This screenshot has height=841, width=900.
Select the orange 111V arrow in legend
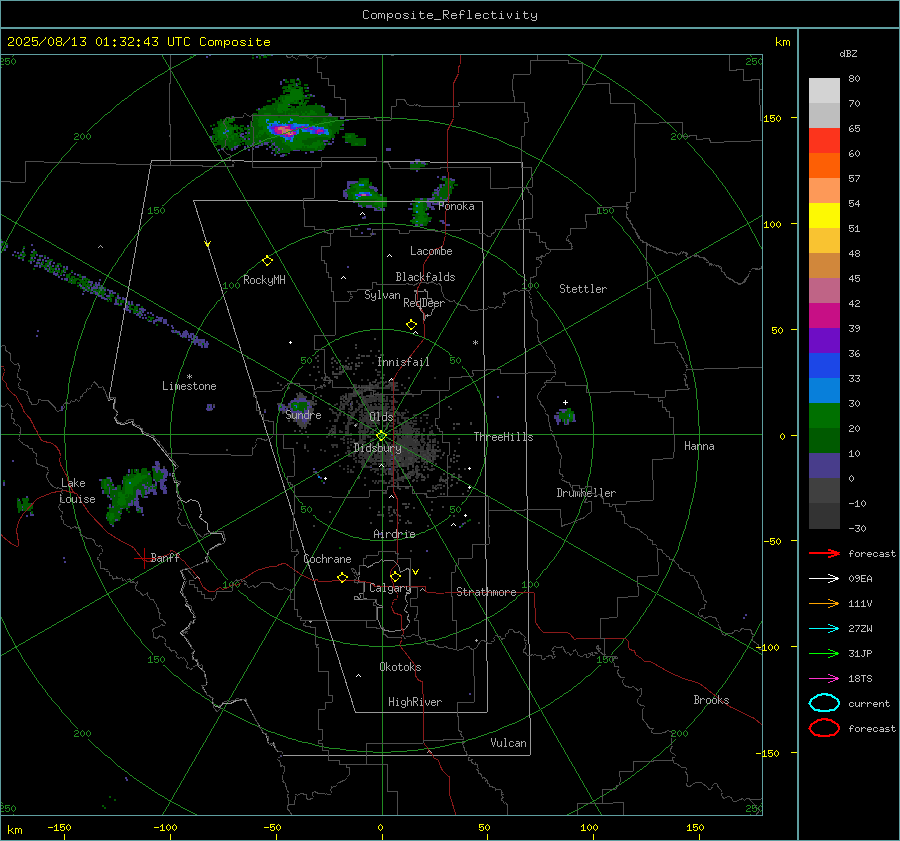pos(824,603)
